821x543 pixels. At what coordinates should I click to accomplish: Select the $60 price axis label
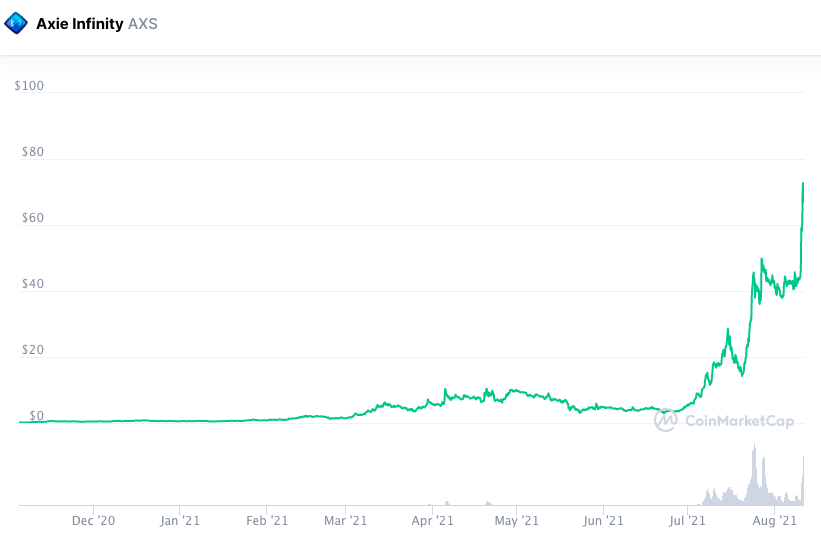(x=32, y=219)
